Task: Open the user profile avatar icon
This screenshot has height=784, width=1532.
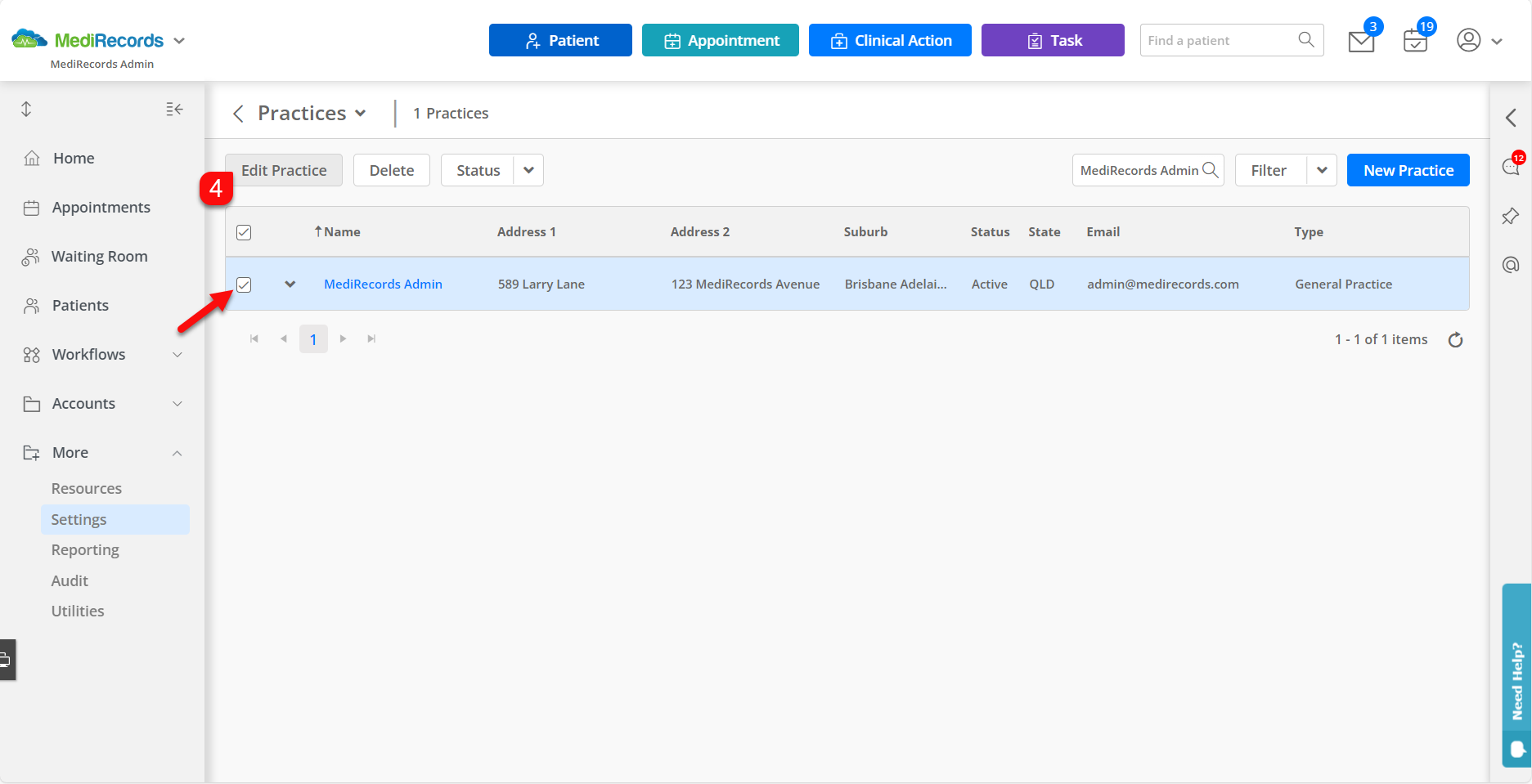Action: coord(1469,40)
